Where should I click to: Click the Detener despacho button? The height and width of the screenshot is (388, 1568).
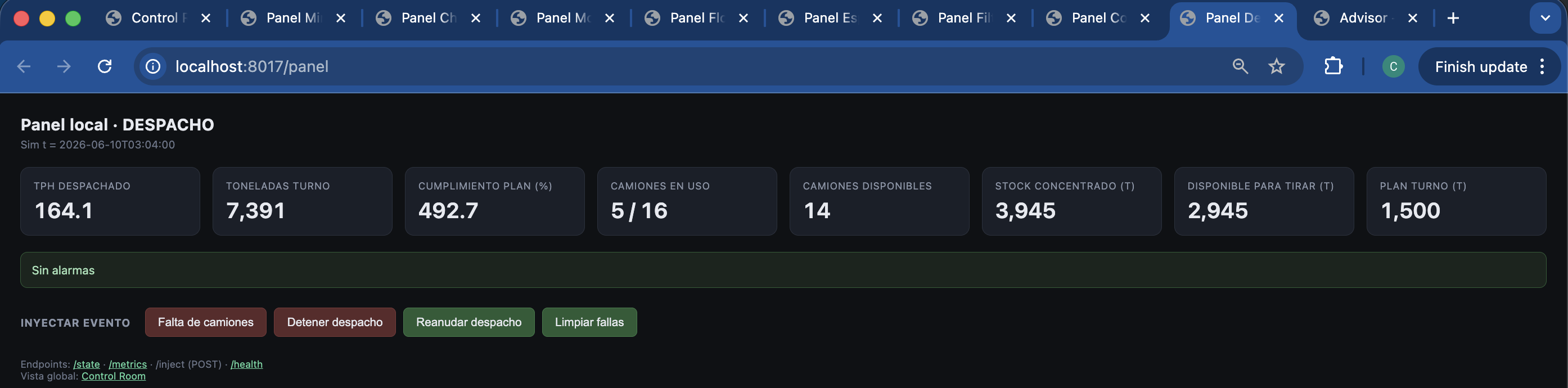click(335, 322)
